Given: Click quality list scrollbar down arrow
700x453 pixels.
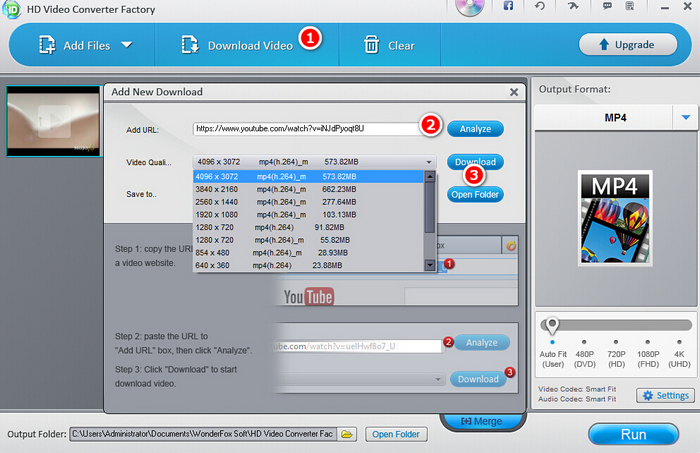Looking at the screenshot, I should [x=429, y=265].
